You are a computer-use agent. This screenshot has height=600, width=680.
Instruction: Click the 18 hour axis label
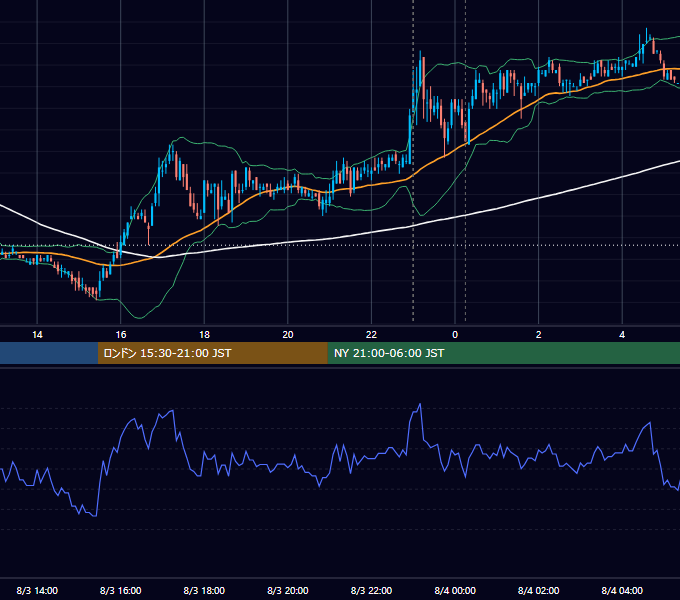click(204, 335)
